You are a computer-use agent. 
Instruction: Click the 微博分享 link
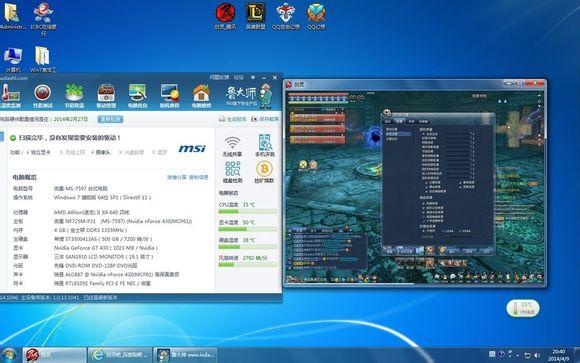pyautogui.click(x=177, y=177)
